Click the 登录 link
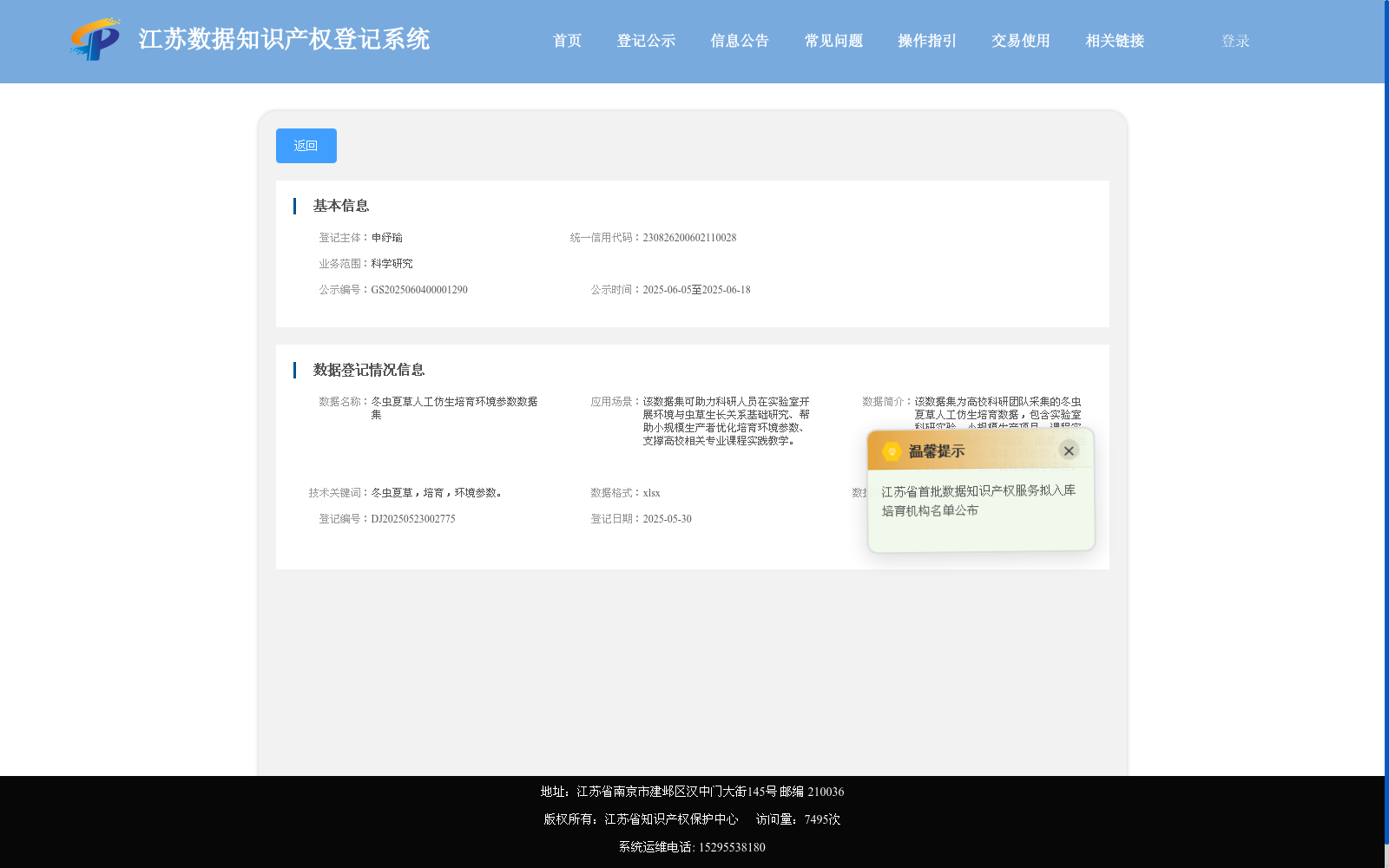 click(x=1235, y=41)
